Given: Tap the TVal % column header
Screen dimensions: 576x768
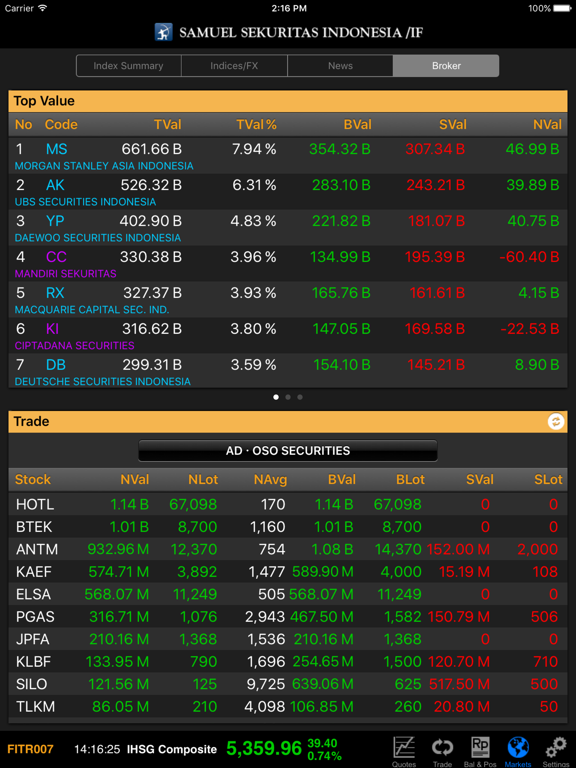Looking at the screenshot, I should (257, 124).
